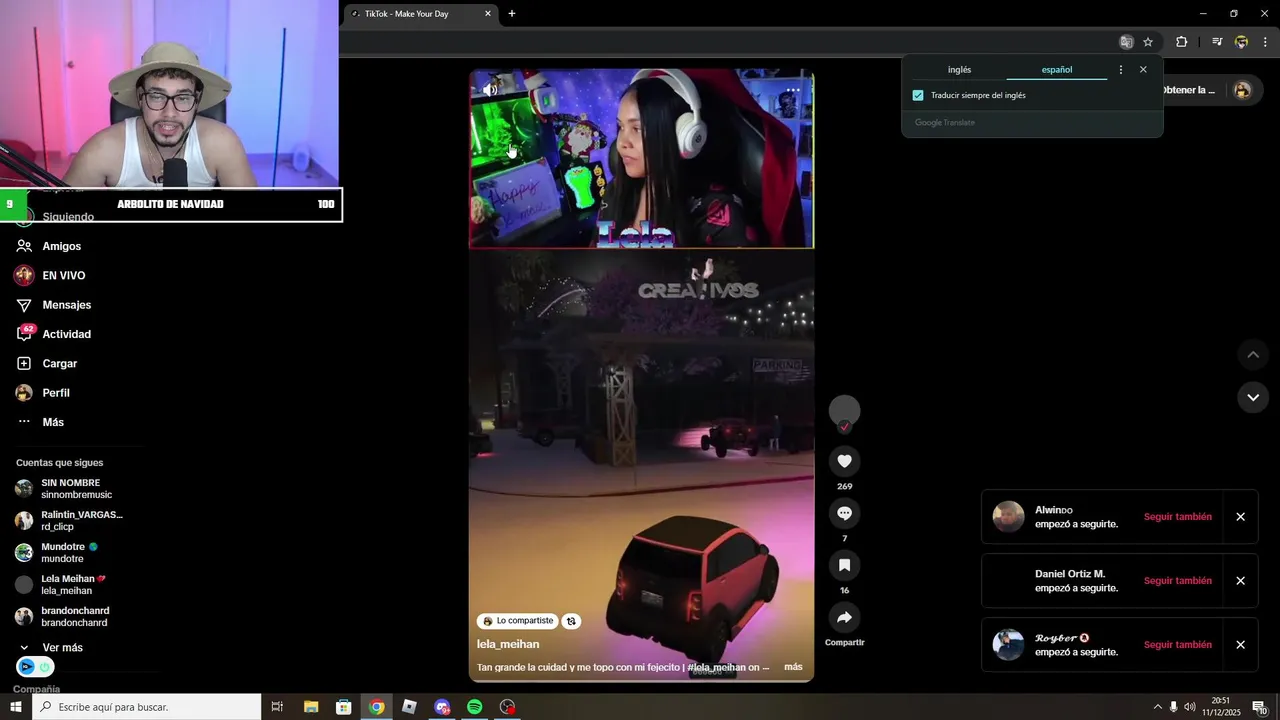Go to the previous video with up chevron
The height and width of the screenshot is (720, 1280).
[x=1253, y=355]
